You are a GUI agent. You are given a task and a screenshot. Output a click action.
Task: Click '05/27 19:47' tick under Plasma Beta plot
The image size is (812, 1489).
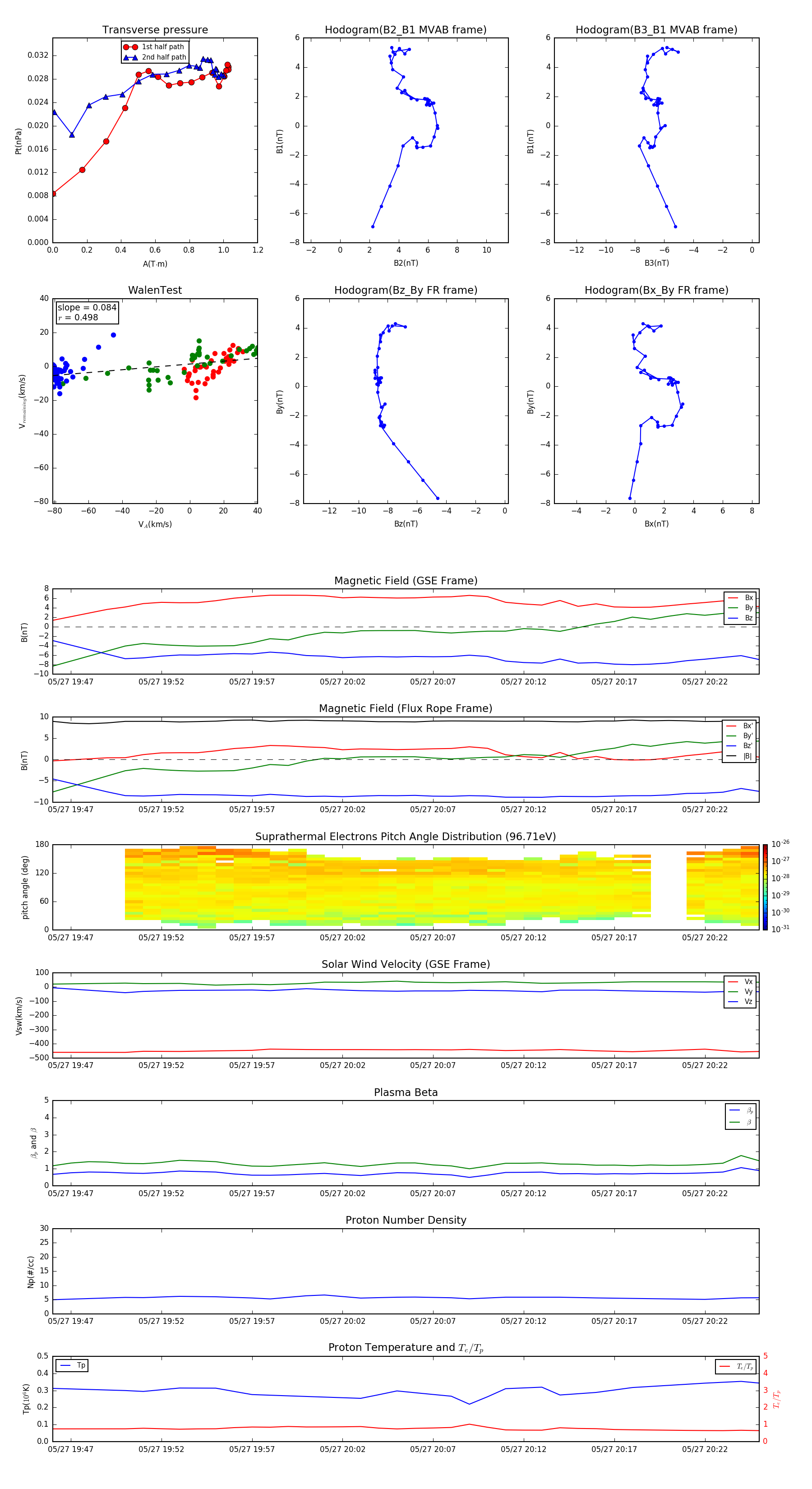[70, 1193]
